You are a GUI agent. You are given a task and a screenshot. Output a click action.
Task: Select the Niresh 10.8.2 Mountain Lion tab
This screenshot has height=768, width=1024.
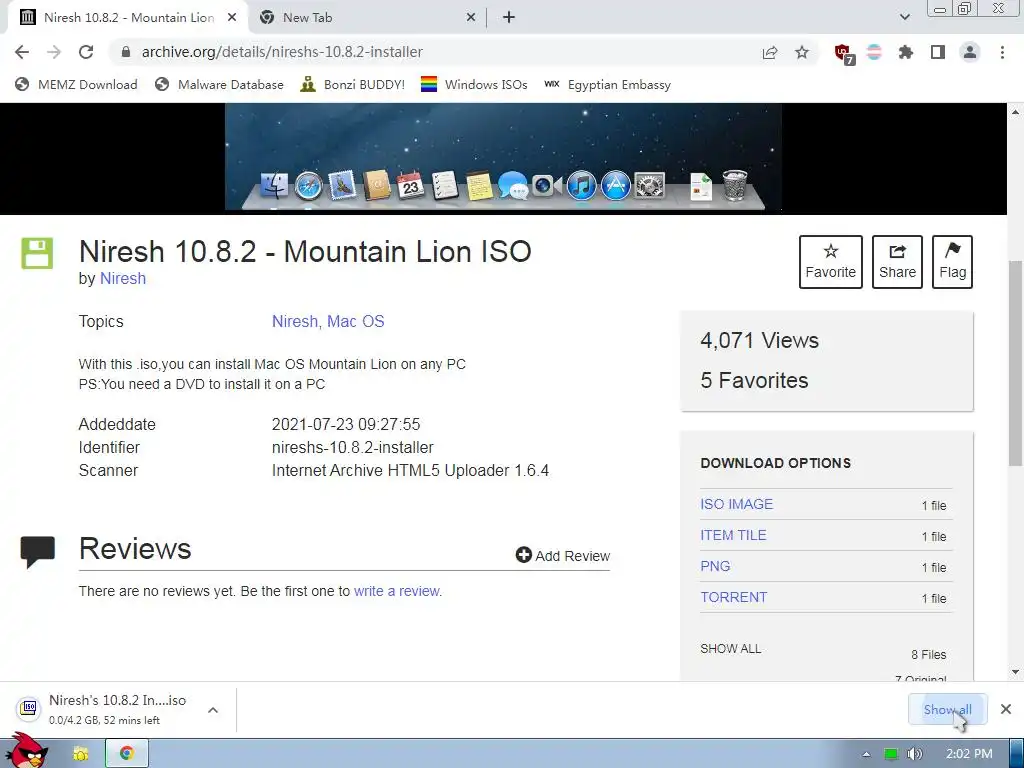[128, 18]
